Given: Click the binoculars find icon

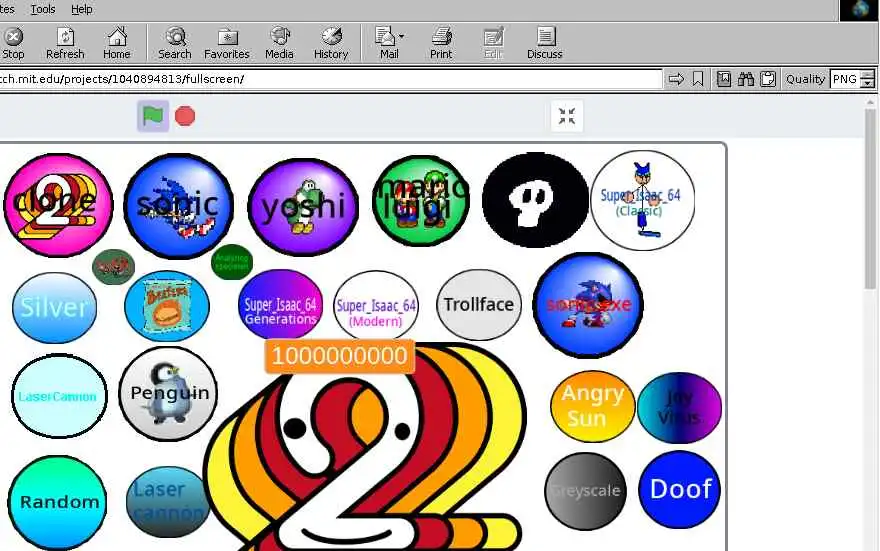Looking at the screenshot, I should [x=746, y=79].
